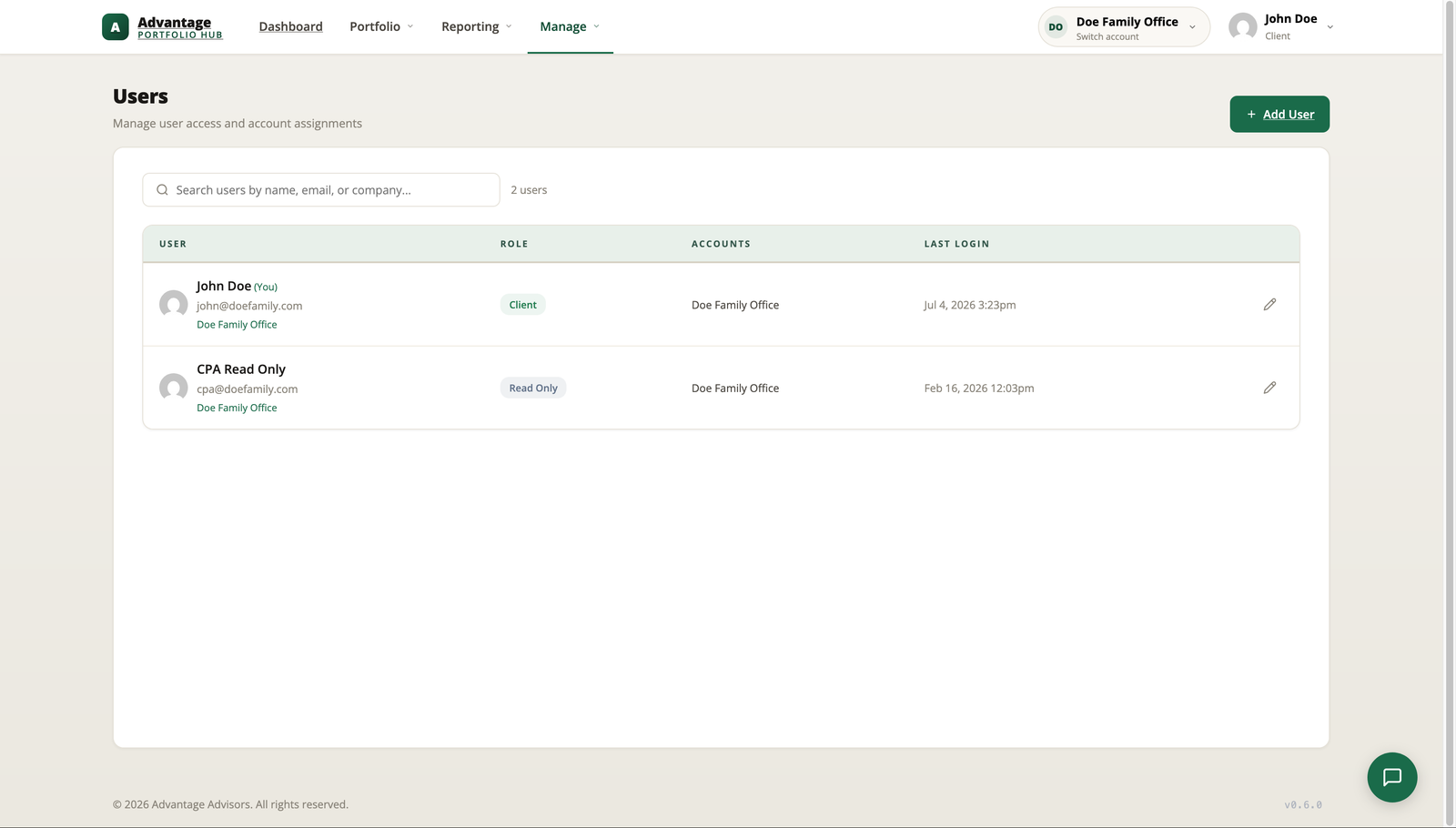Click the ACCOUNTS column header
1456x828 pixels.
click(x=721, y=244)
